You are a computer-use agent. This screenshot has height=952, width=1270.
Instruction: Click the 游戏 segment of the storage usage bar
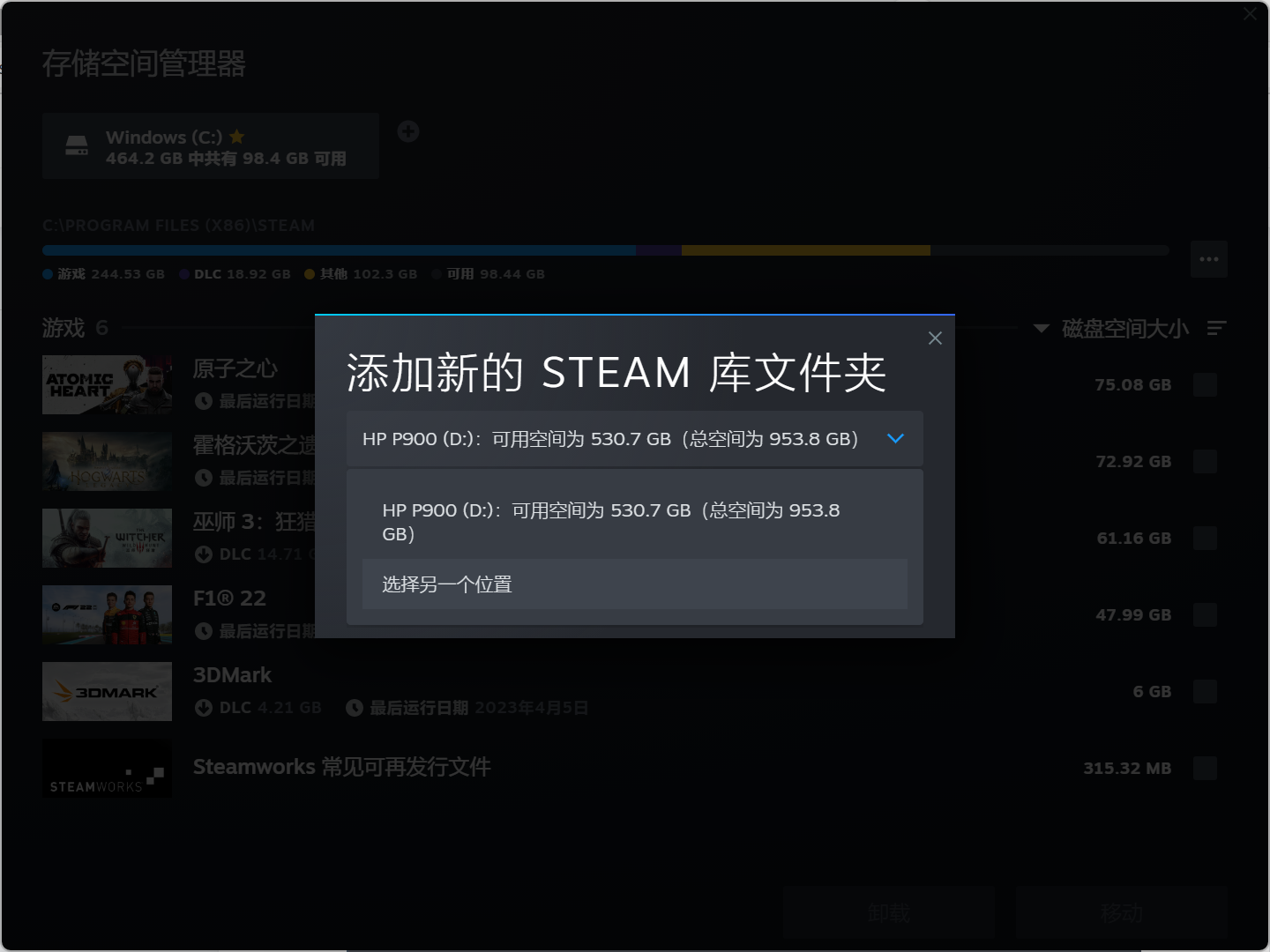[x=340, y=250]
